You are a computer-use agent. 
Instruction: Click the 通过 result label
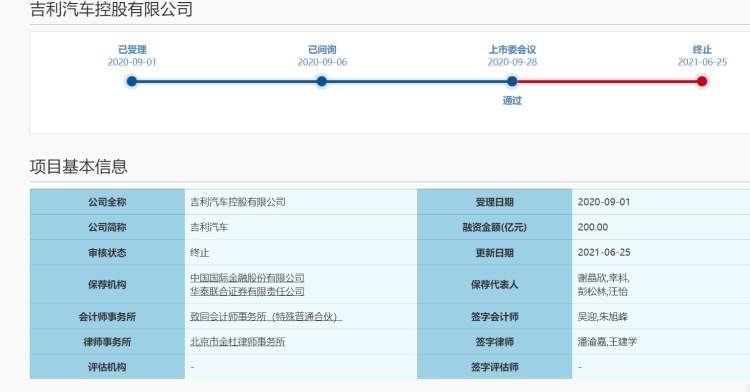(512, 100)
